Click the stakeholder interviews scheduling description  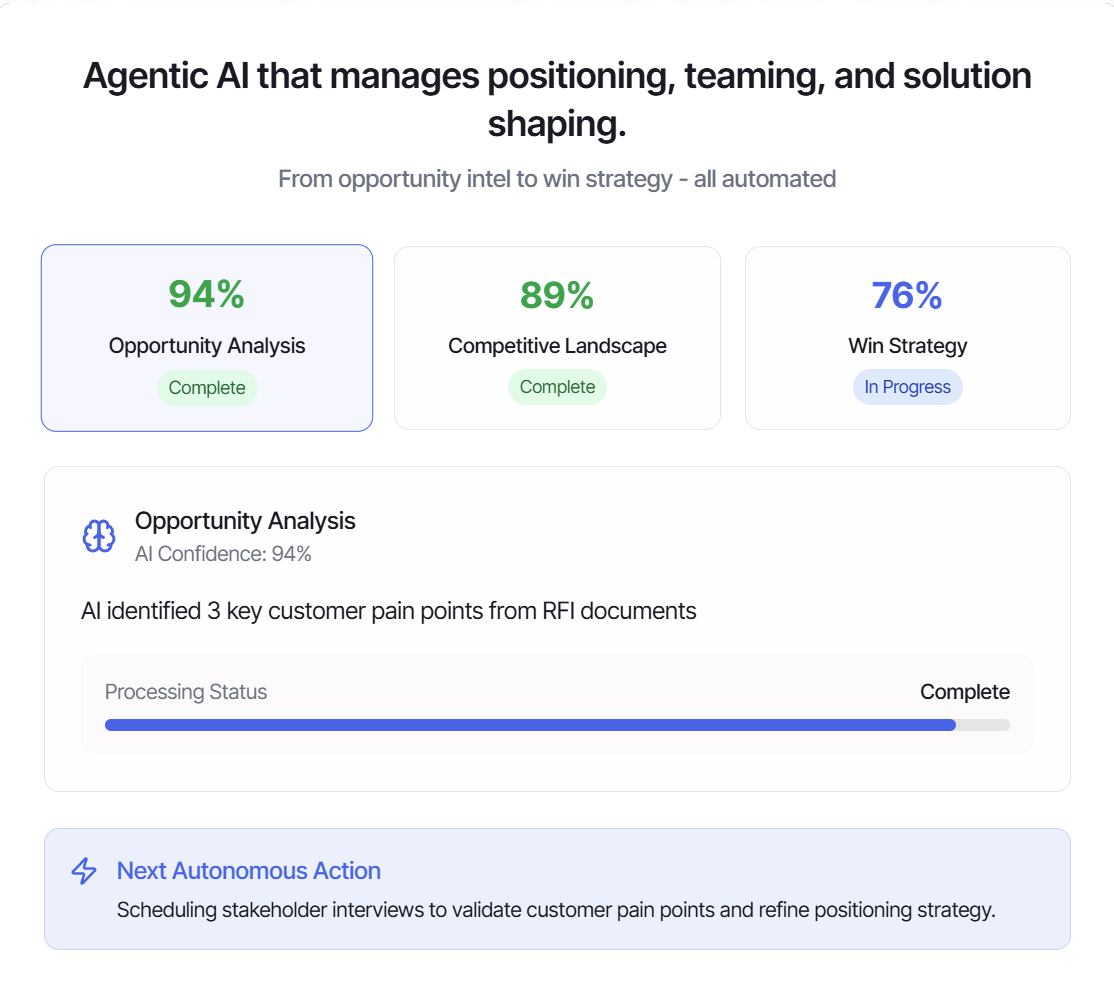click(x=556, y=910)
